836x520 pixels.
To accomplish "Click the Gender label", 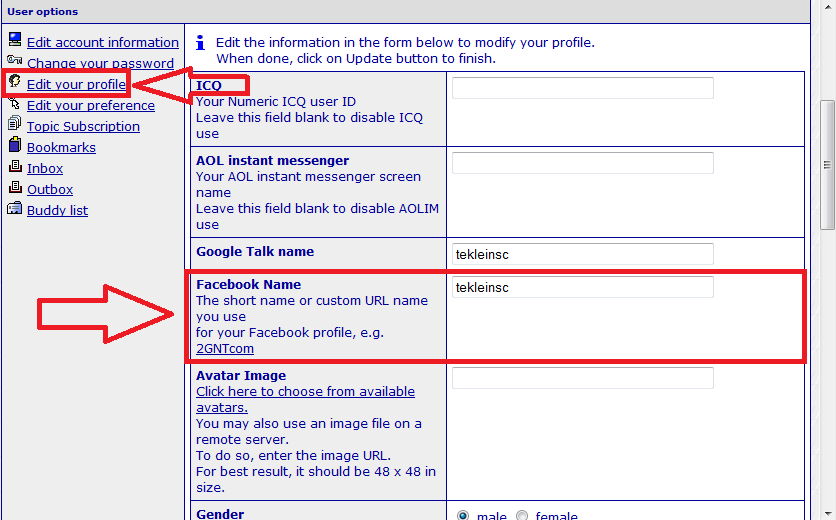I will tap(220, 514).
